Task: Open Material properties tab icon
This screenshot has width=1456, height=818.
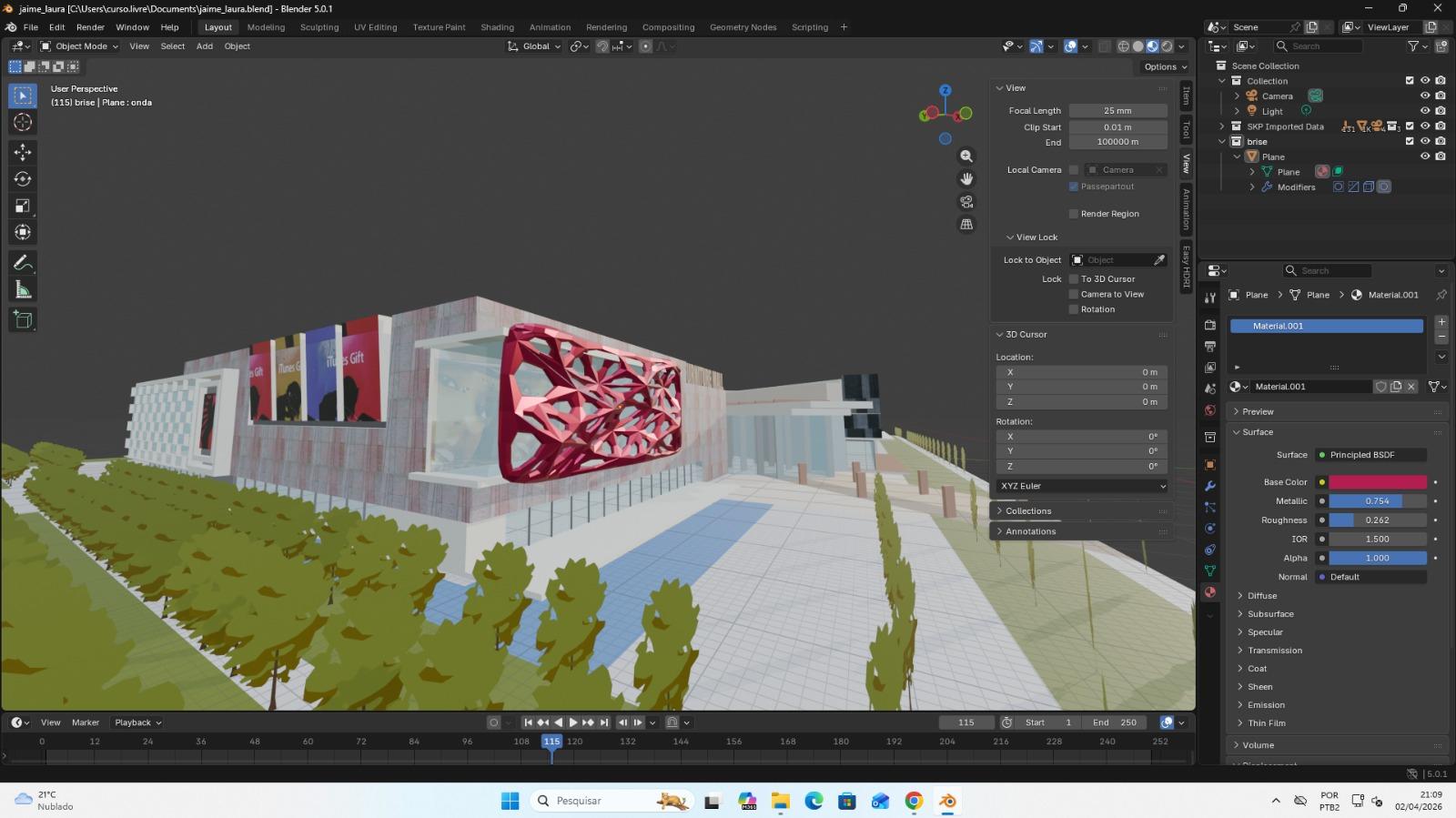Action: pos(1209,592)
